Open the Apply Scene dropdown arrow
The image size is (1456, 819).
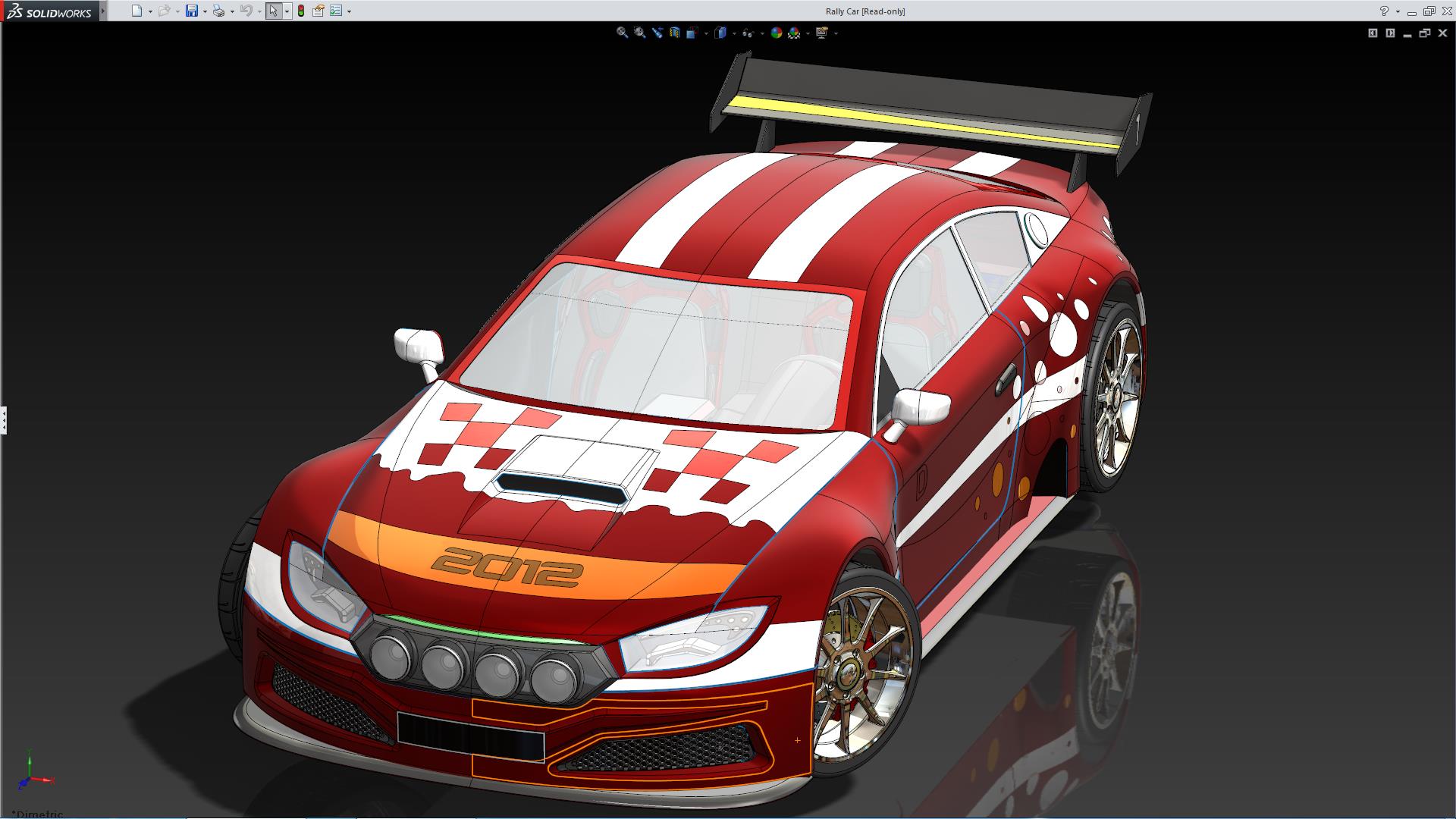click(808, 33)
